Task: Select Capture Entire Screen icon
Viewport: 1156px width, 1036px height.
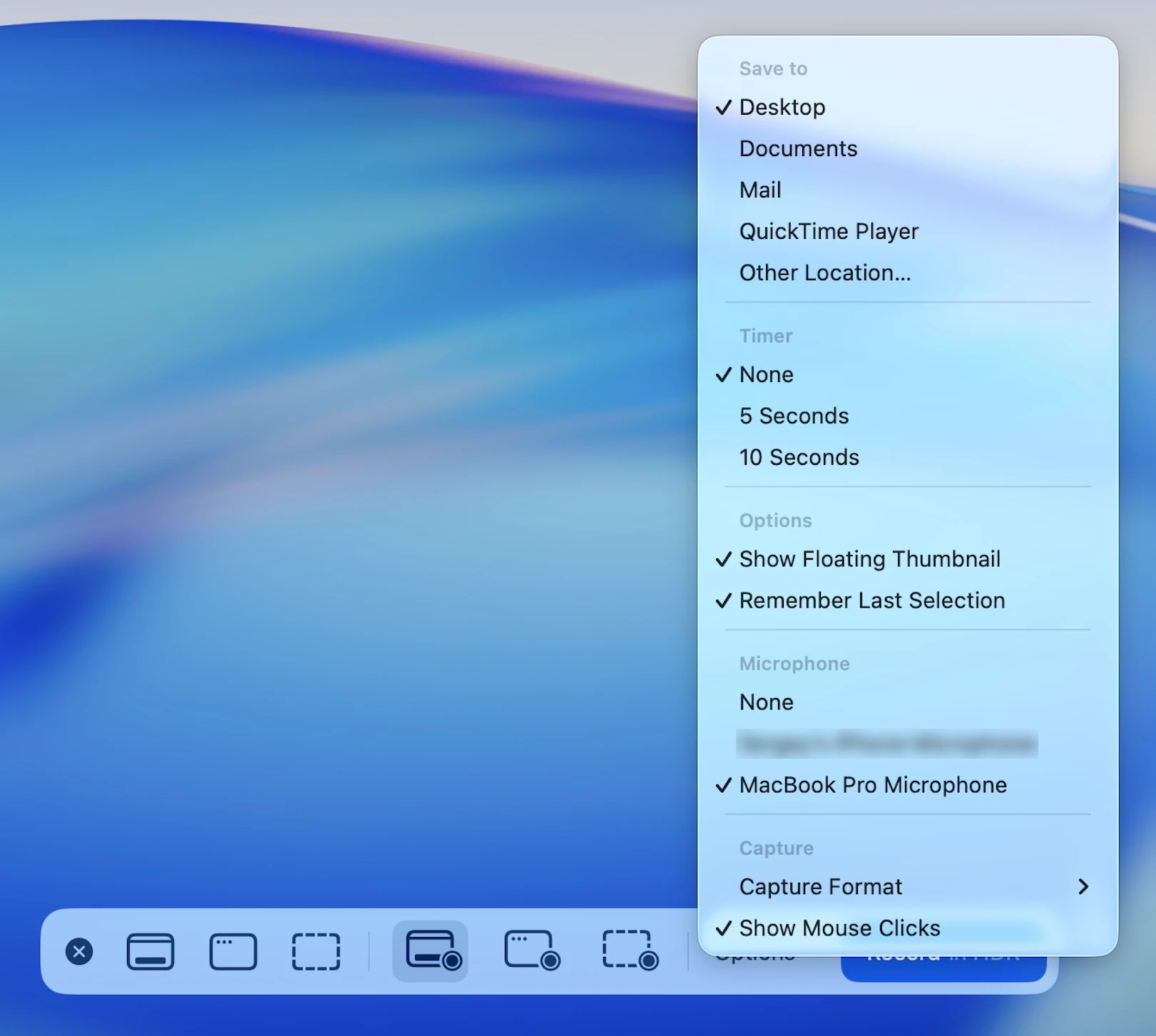Action: [150, 951]
